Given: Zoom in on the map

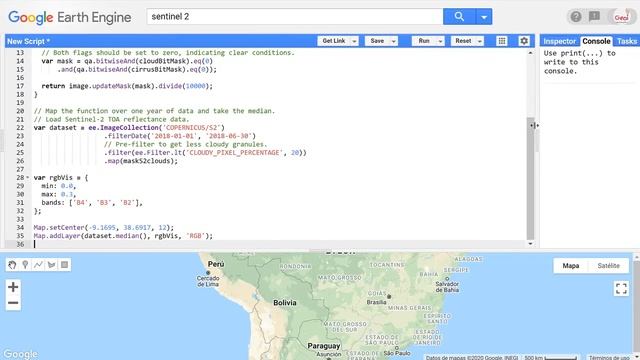Looking at the screenshot, I should pos(13,287).
